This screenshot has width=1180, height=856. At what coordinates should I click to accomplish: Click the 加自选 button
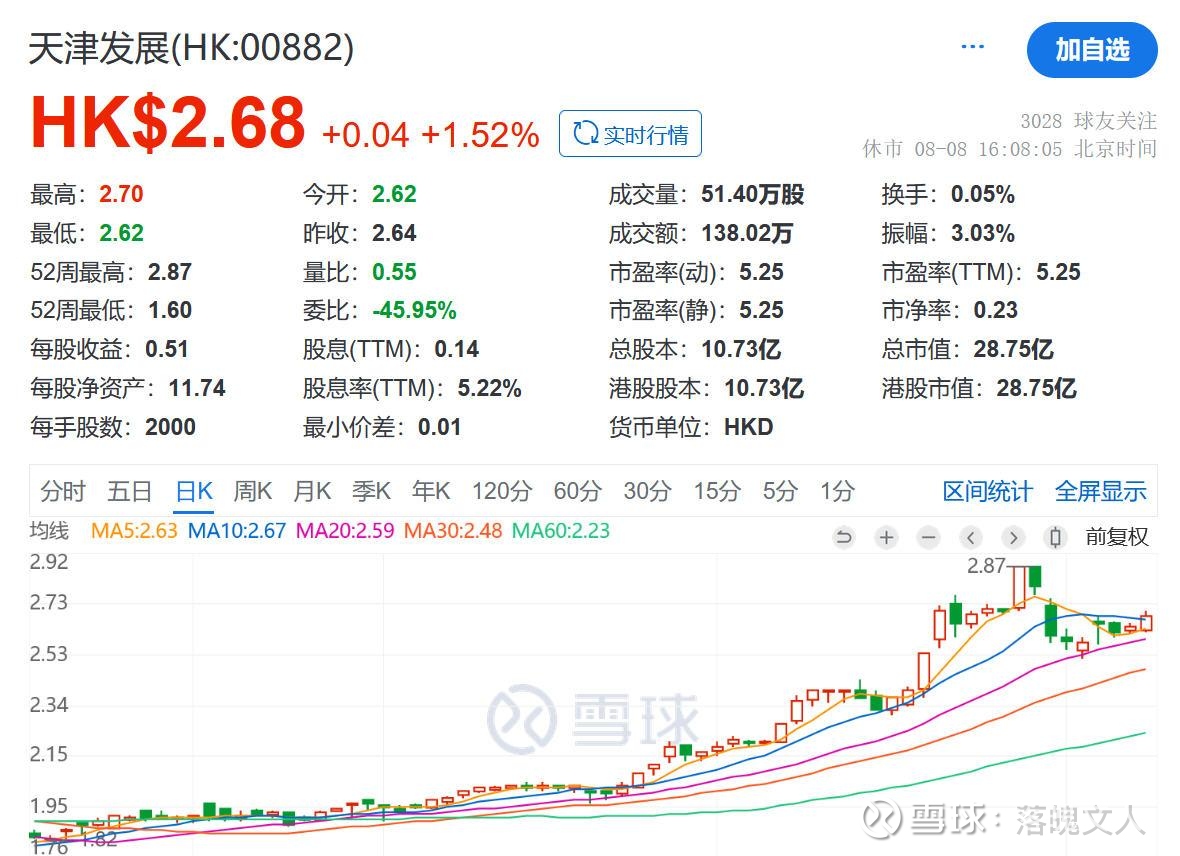tap(1092, 50)
